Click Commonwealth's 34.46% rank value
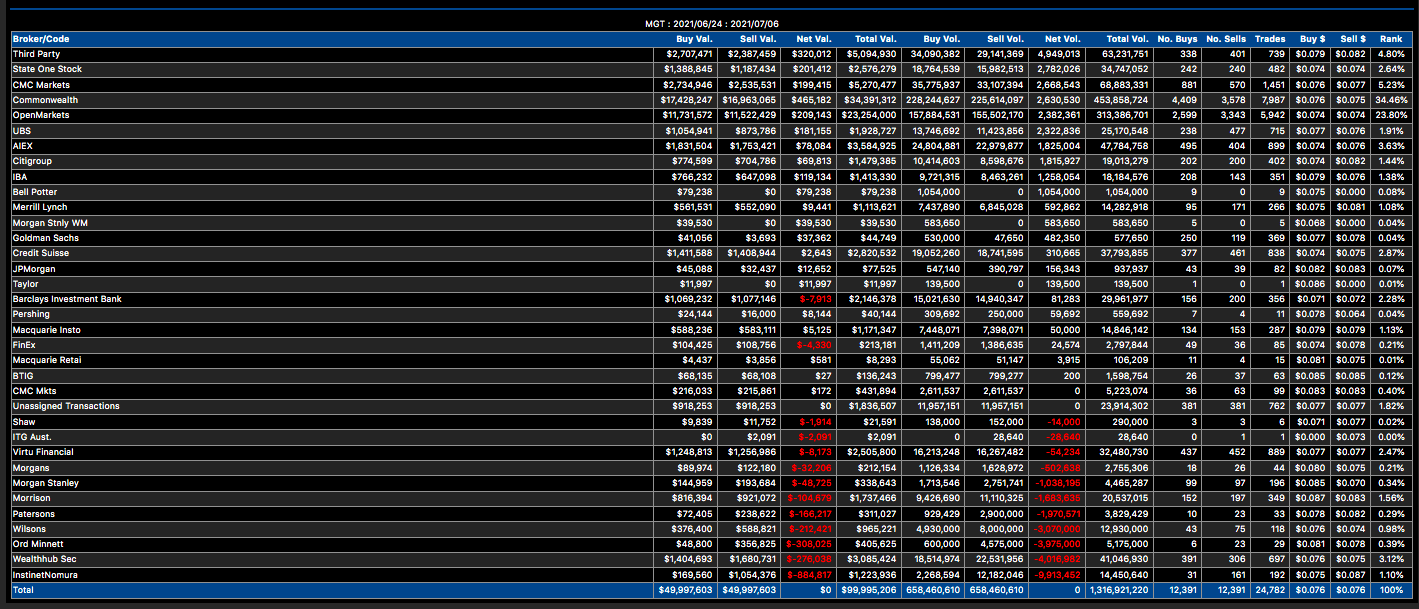Screen dimensions: 1419x609 (1389, 100)
